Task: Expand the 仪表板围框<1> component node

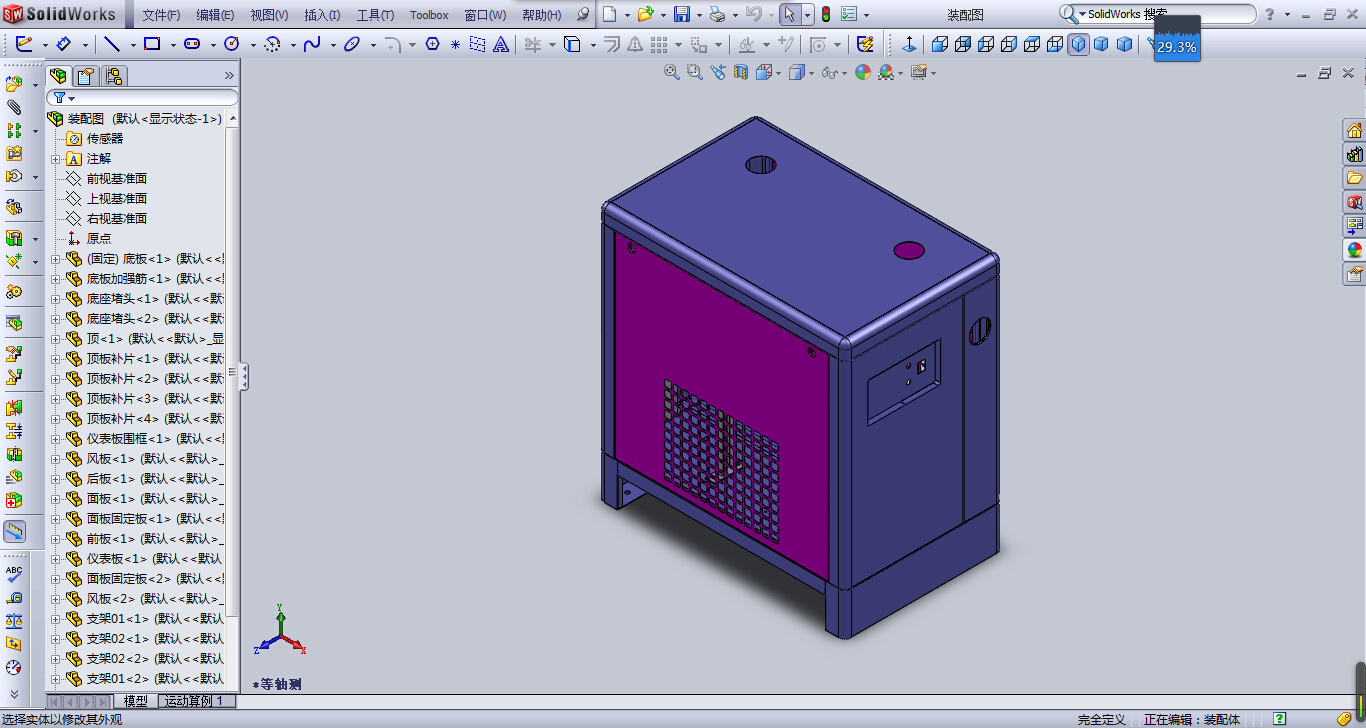Action: pos(56,438)
